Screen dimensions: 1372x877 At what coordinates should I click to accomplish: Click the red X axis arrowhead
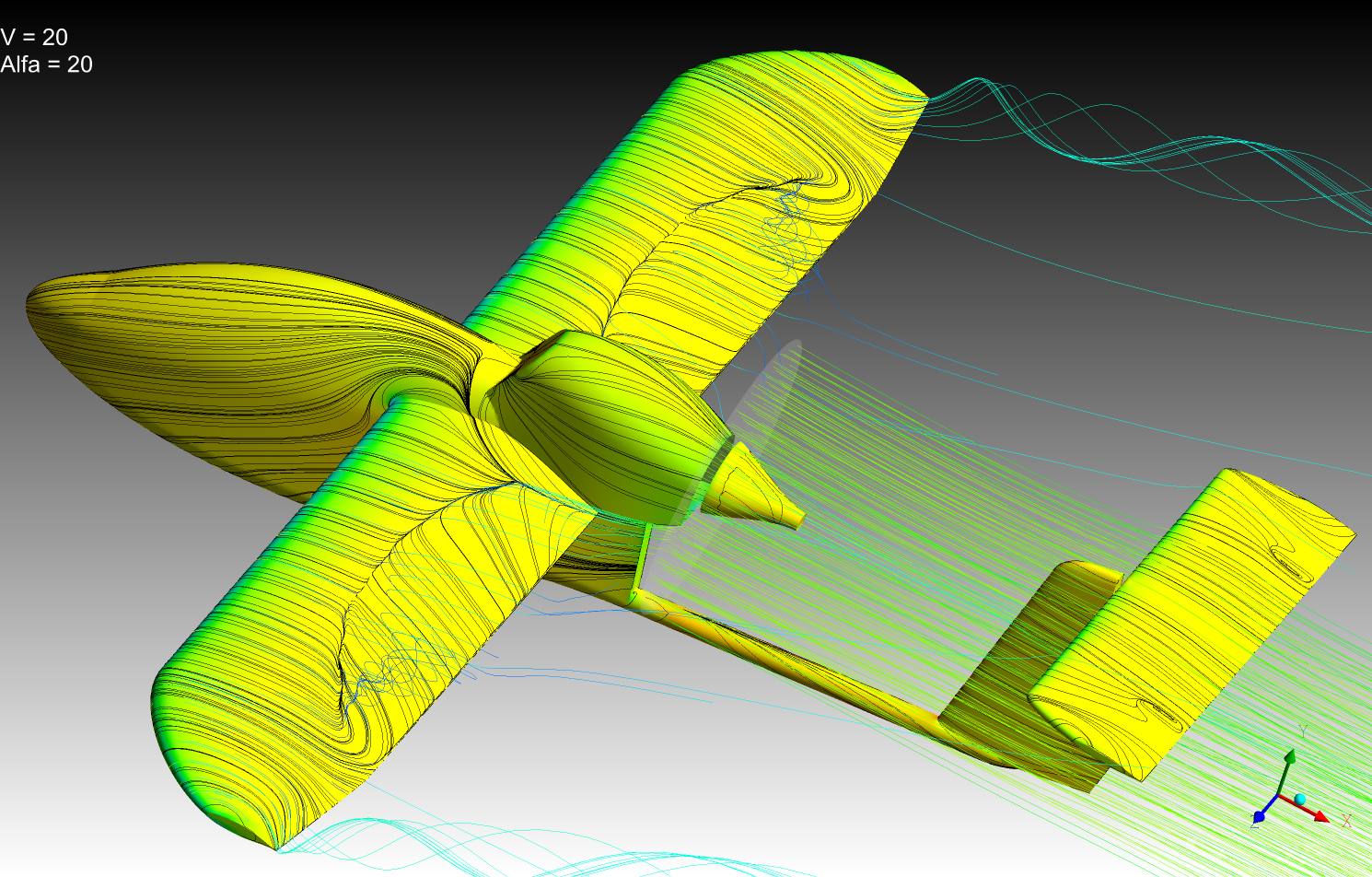coord(1320,815)
